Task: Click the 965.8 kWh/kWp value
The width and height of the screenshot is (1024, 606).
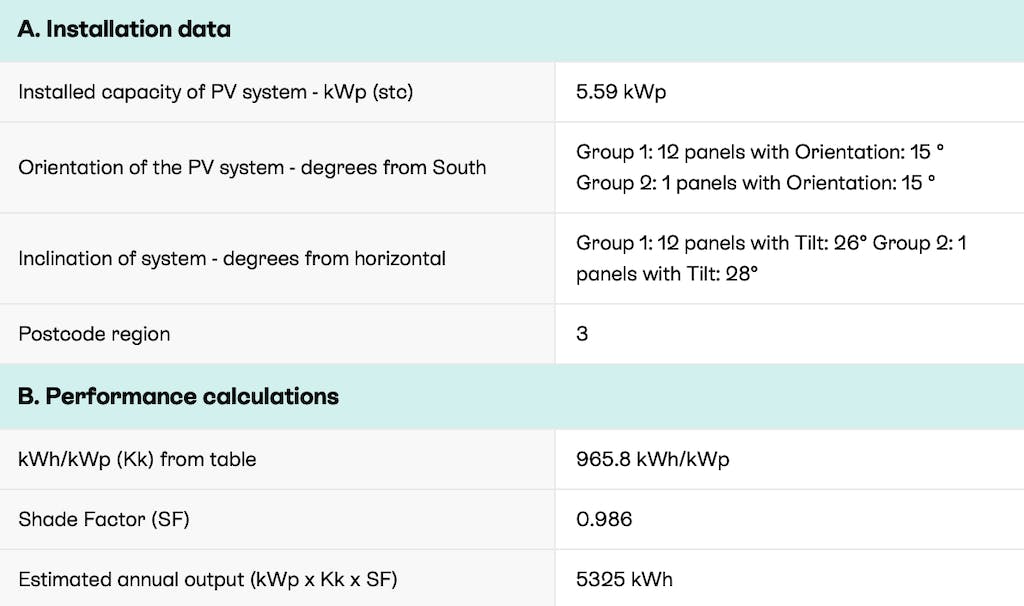Action: click(652, 460)
